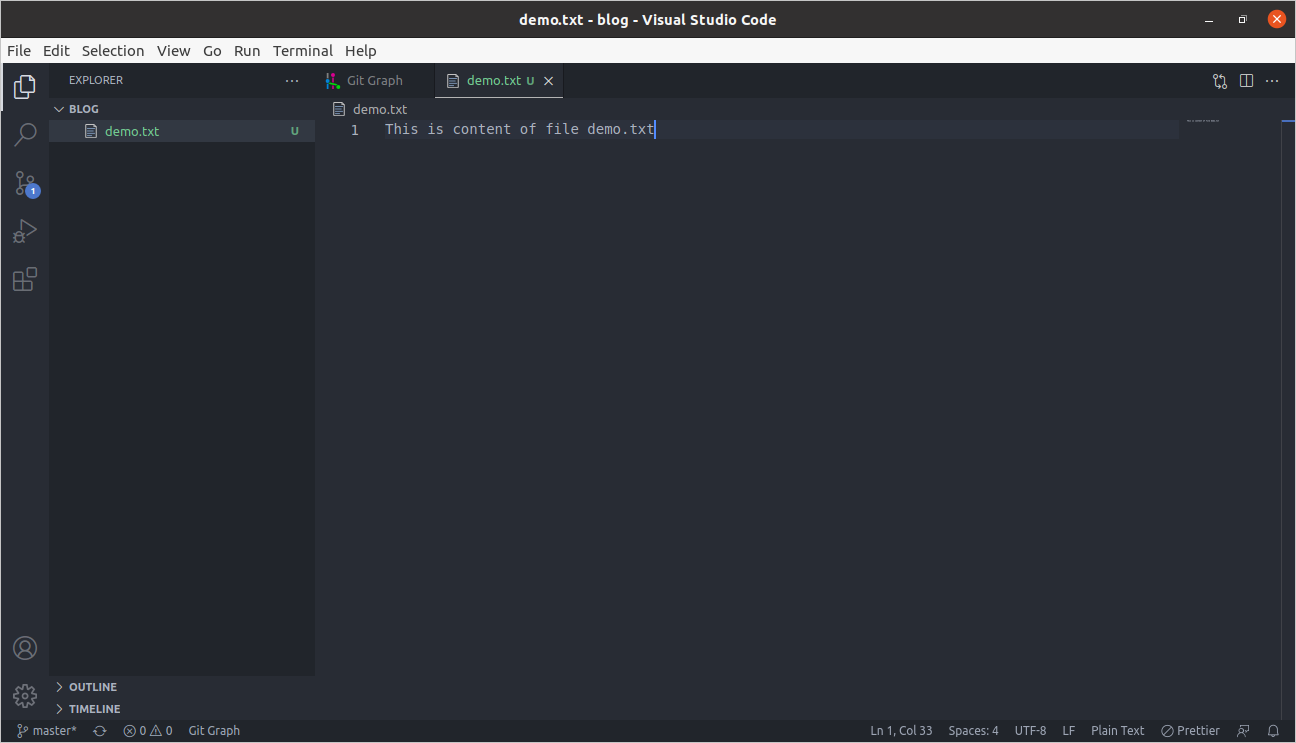Click the Prettier status item

[1190, 731]
